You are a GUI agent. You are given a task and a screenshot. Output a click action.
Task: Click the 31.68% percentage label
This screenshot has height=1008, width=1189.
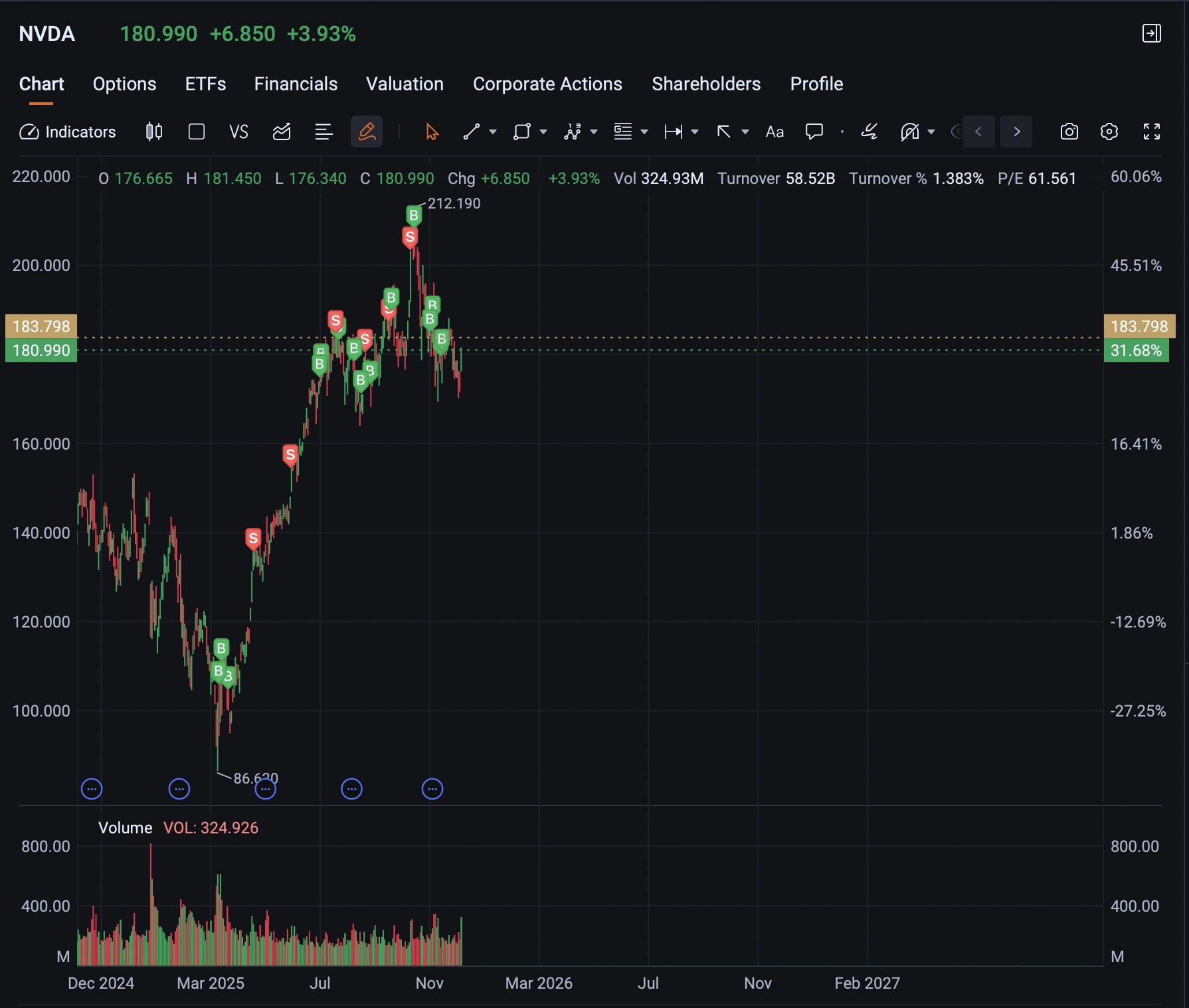click(x=1136, y=350)
